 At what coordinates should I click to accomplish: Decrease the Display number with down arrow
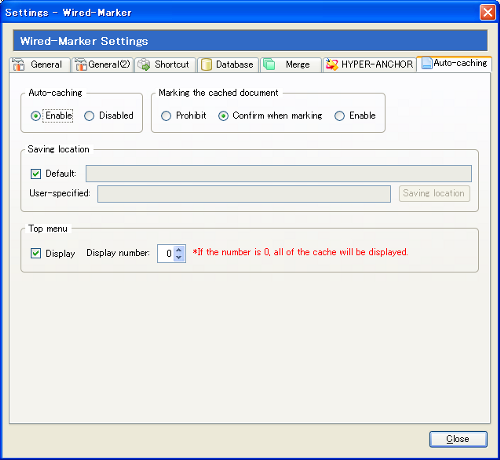pos(179,257)
